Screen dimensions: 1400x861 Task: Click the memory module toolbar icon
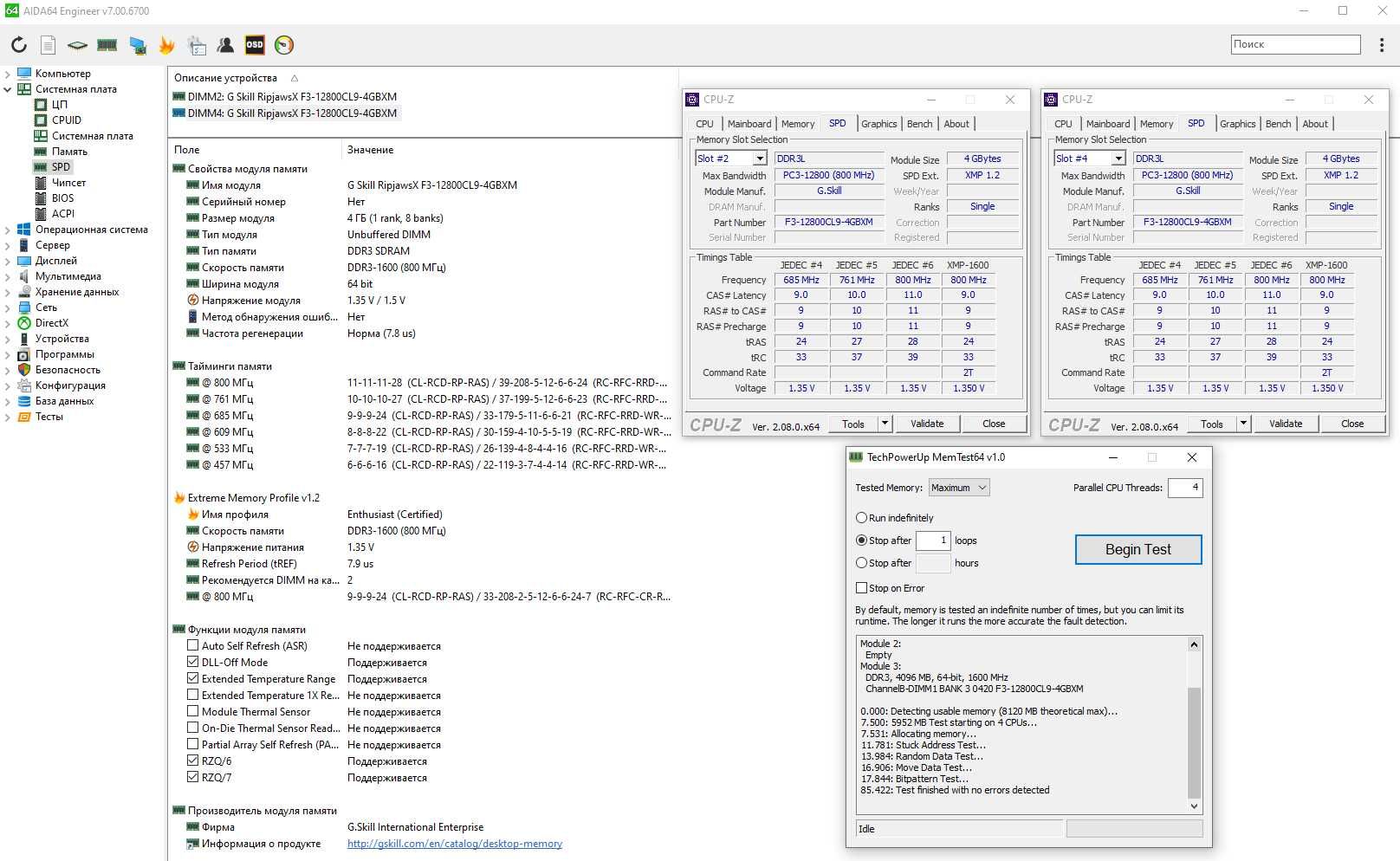pyautogui.click(x=107, y=45)
